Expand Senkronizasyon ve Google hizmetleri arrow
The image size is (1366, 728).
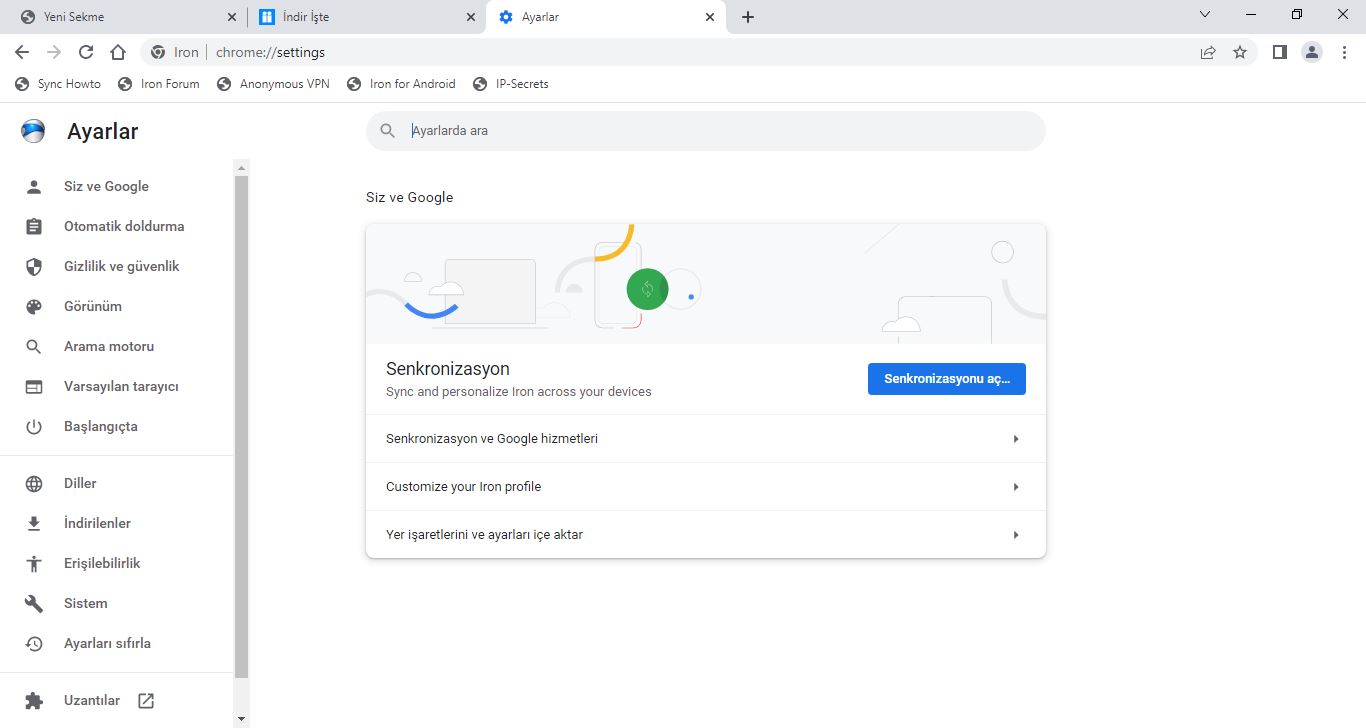tap(1016, 439)
